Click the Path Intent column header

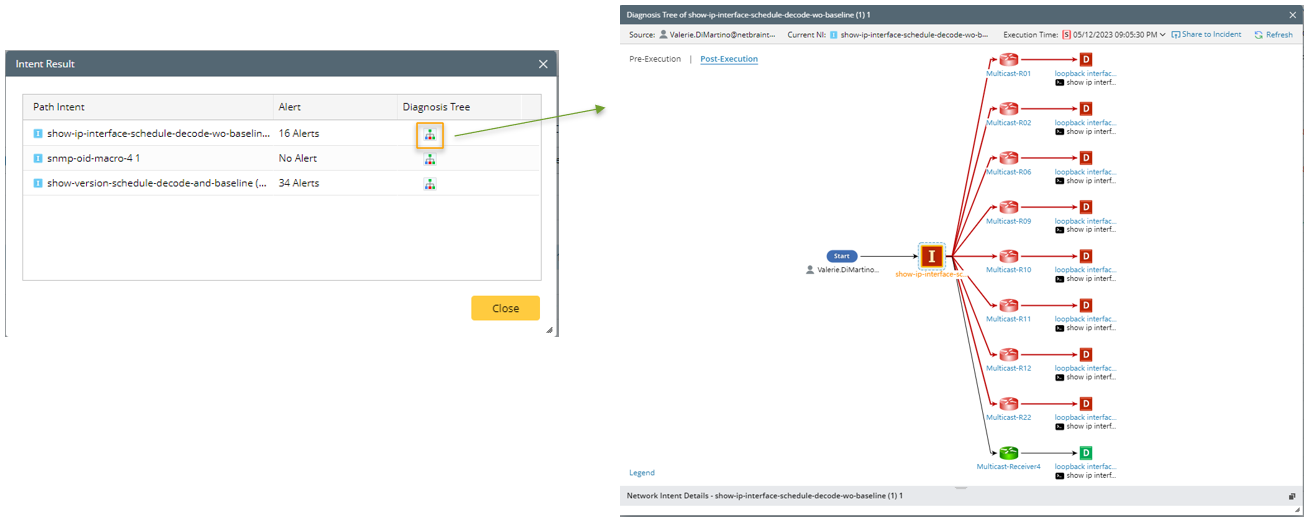59,107
